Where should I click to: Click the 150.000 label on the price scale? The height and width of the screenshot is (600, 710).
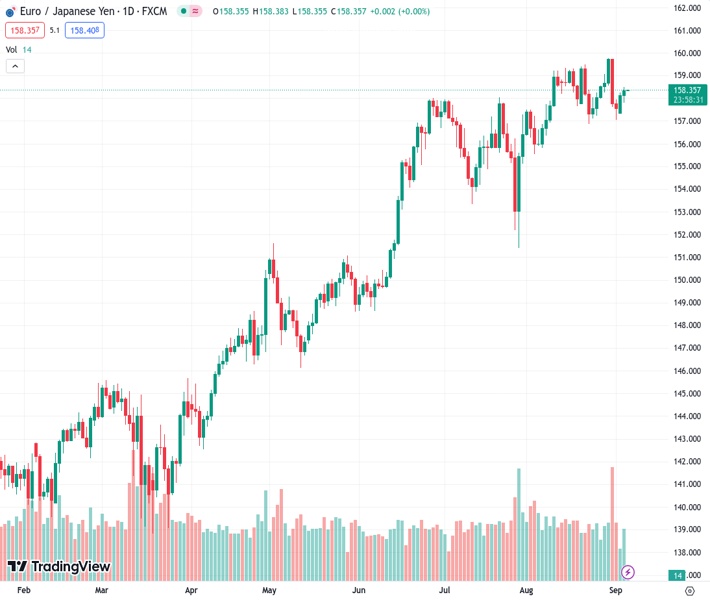(685, 280)
